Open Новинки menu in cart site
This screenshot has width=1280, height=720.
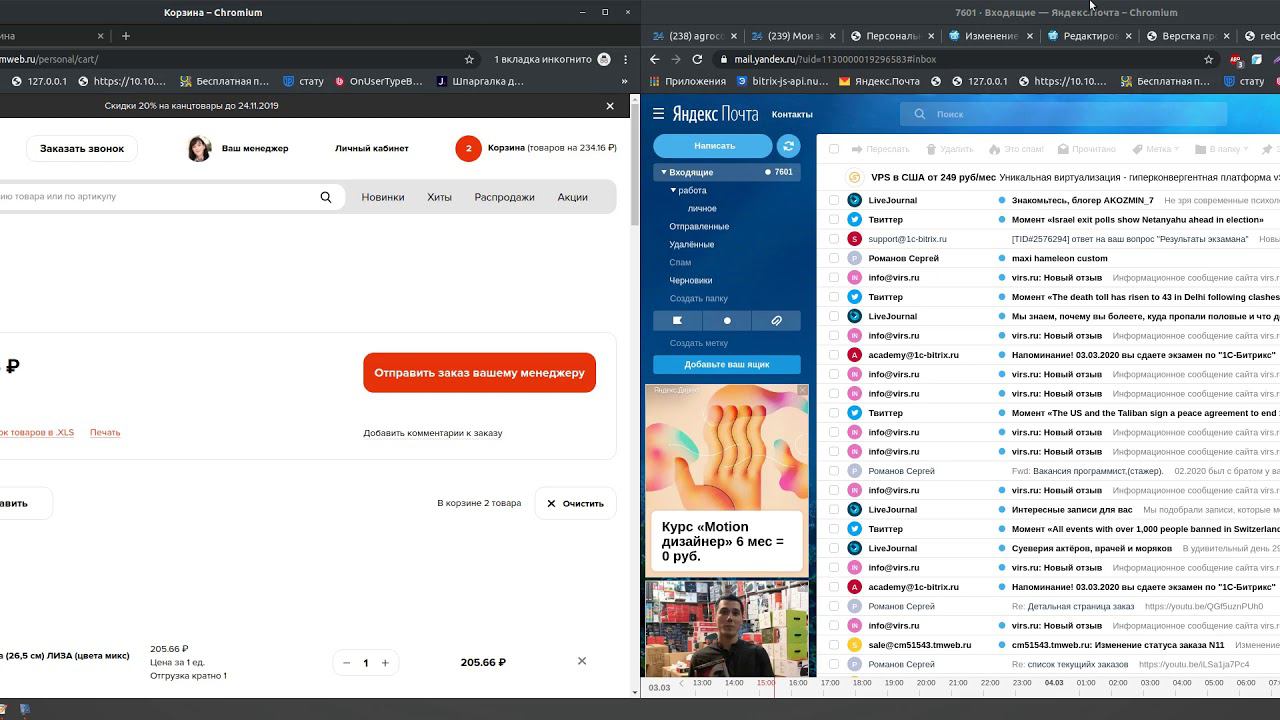(383, 197)
